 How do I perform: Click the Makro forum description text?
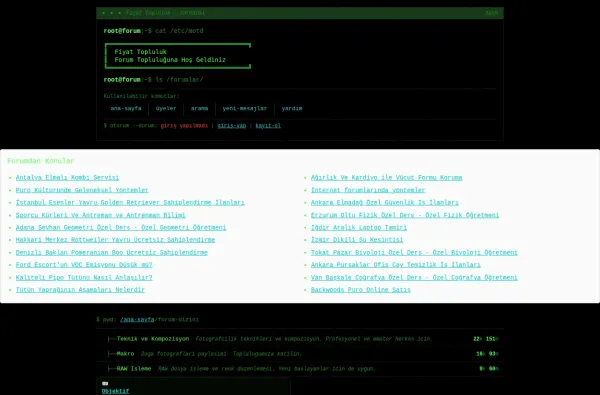pyautogui.click(x=221, y=354)
